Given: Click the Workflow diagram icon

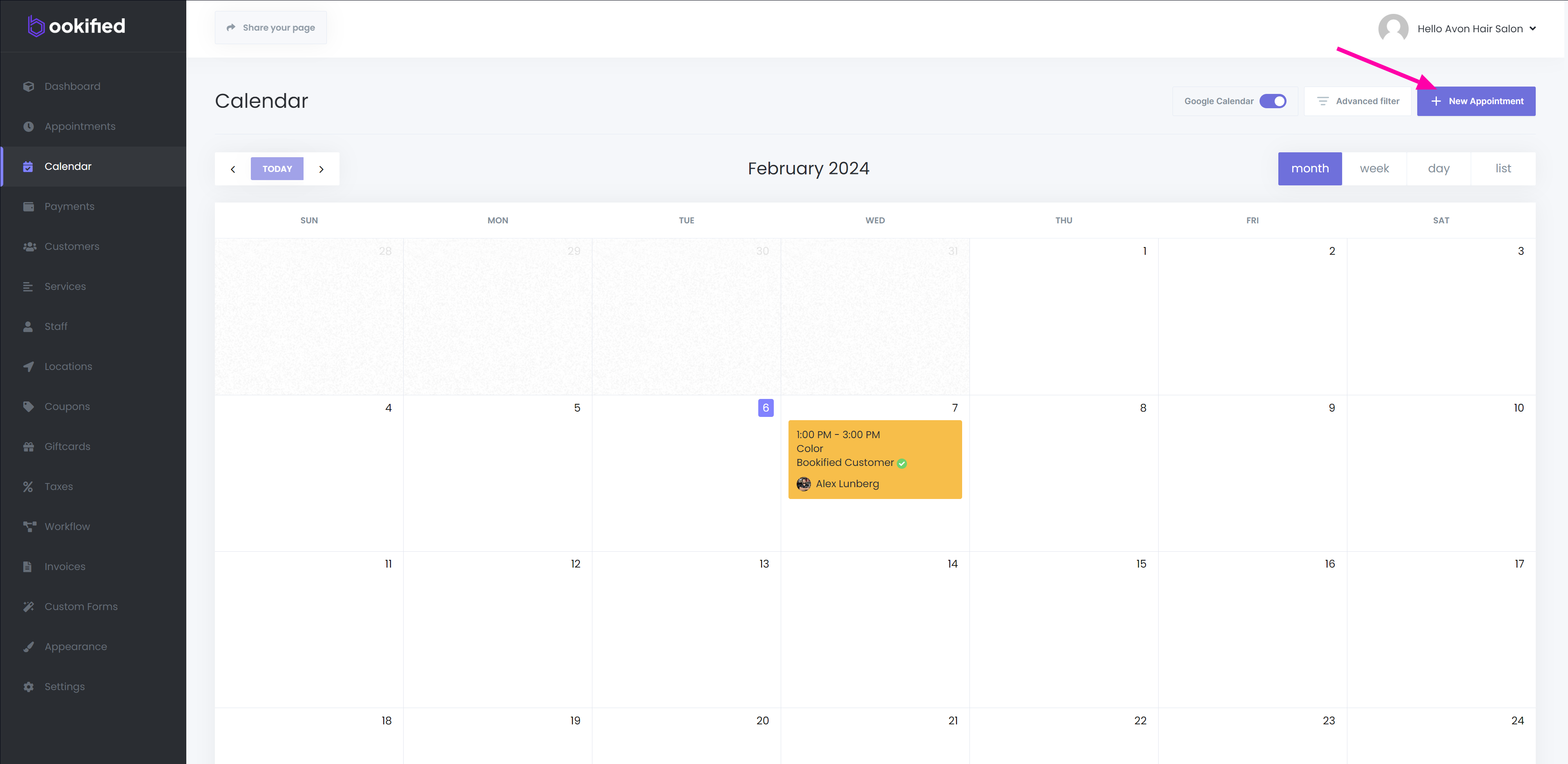Looking at the screenshot, I should coord(29,527).
